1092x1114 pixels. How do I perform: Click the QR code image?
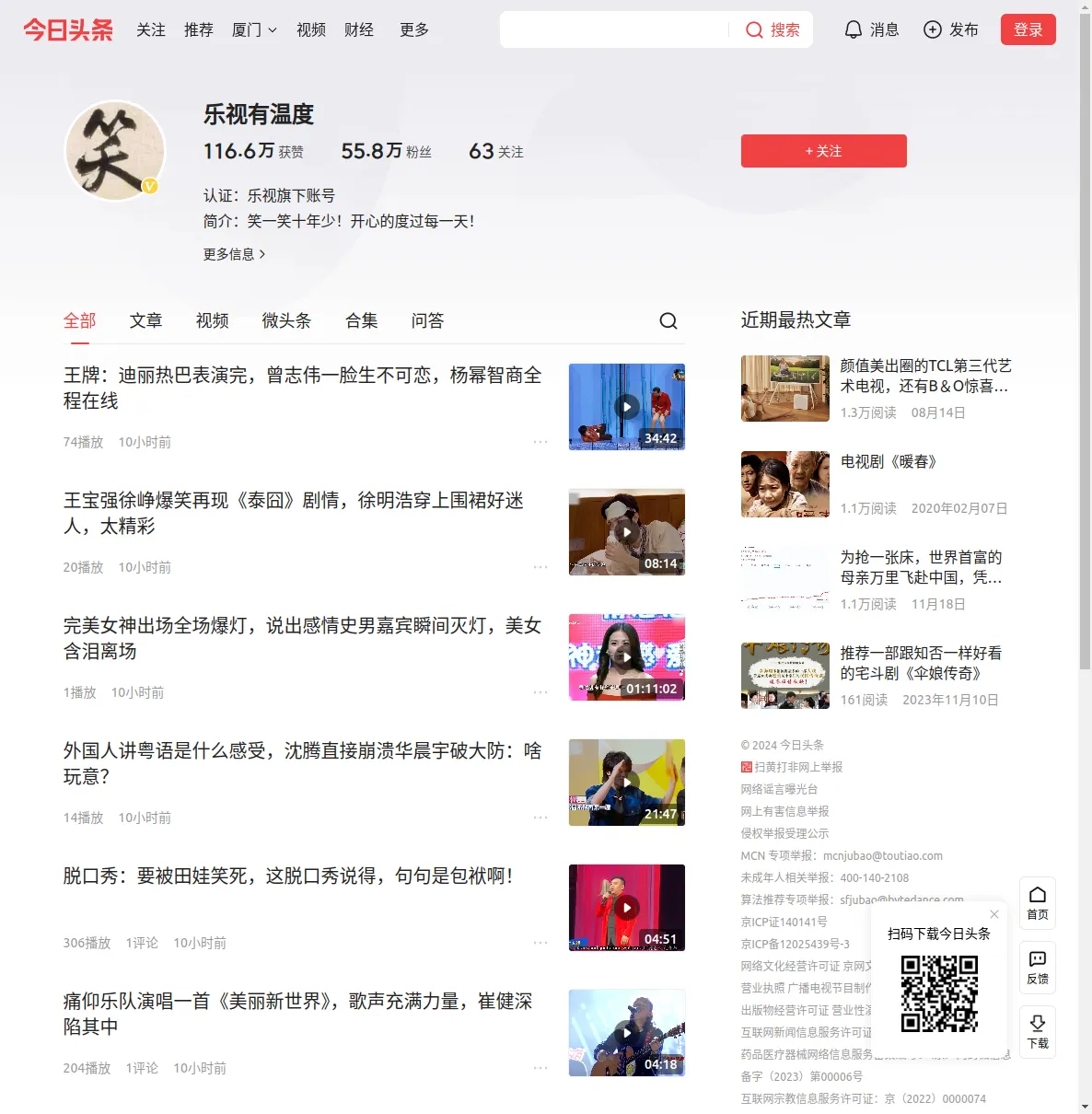939,993
